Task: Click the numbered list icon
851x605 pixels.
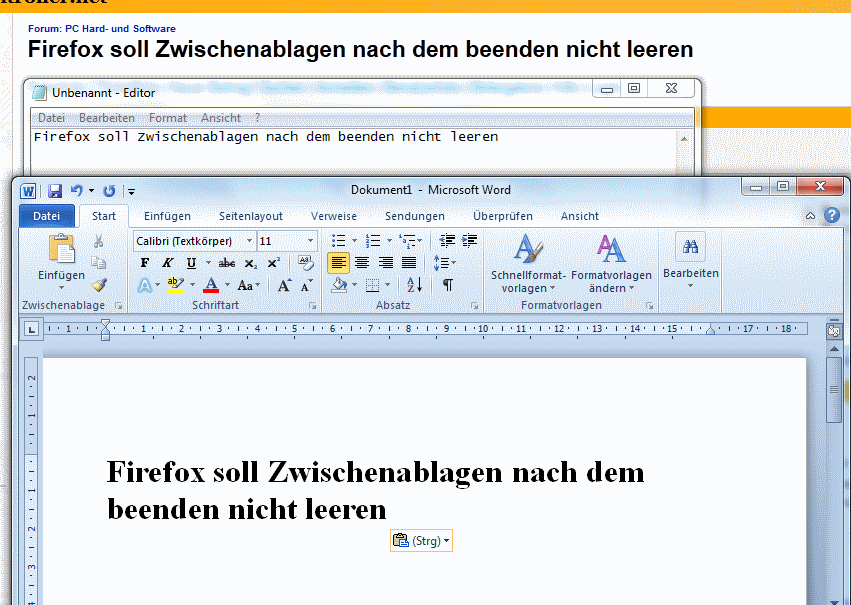Action: (373, 241)
